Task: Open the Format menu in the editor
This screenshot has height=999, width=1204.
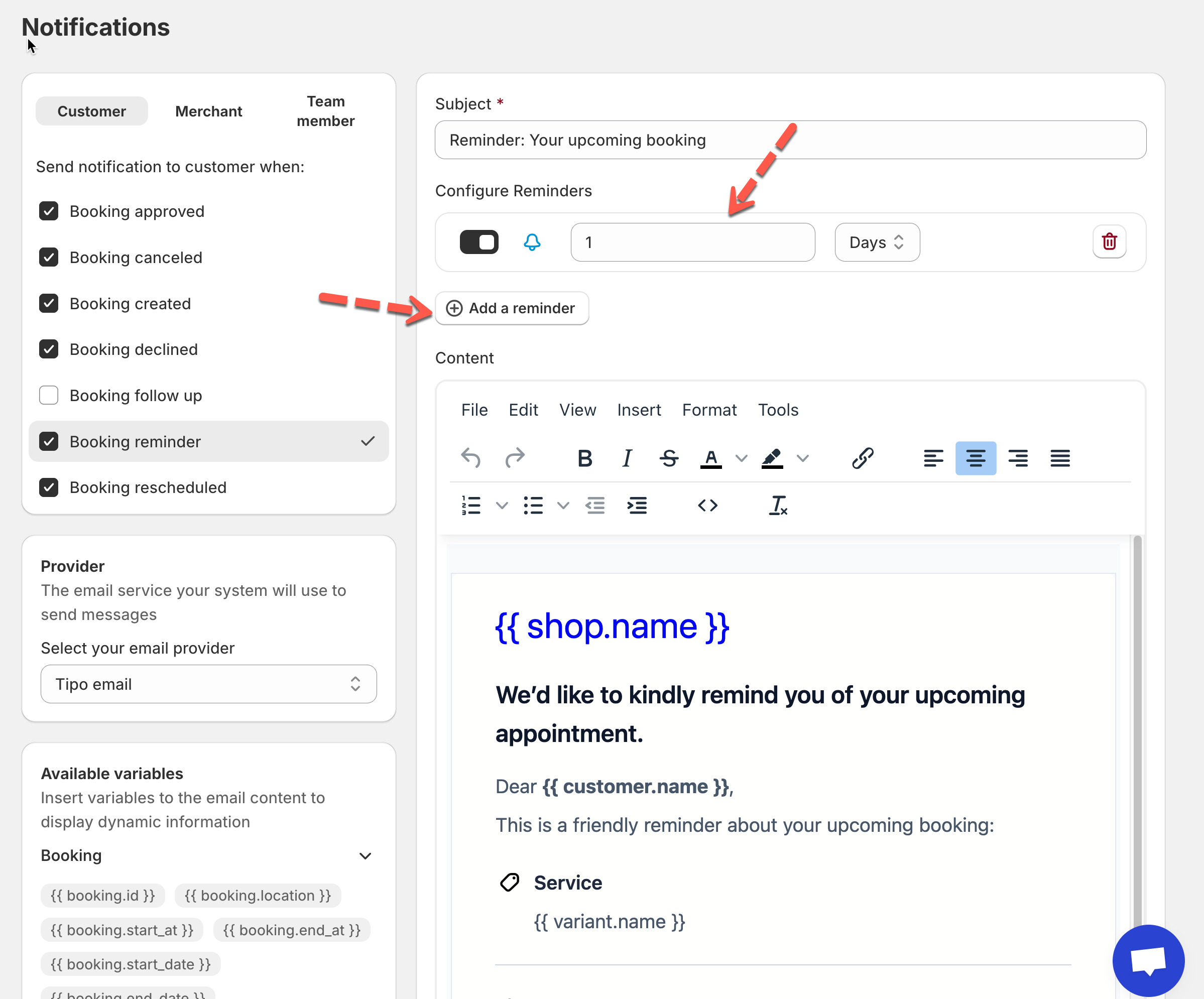Action: point(709,410)
